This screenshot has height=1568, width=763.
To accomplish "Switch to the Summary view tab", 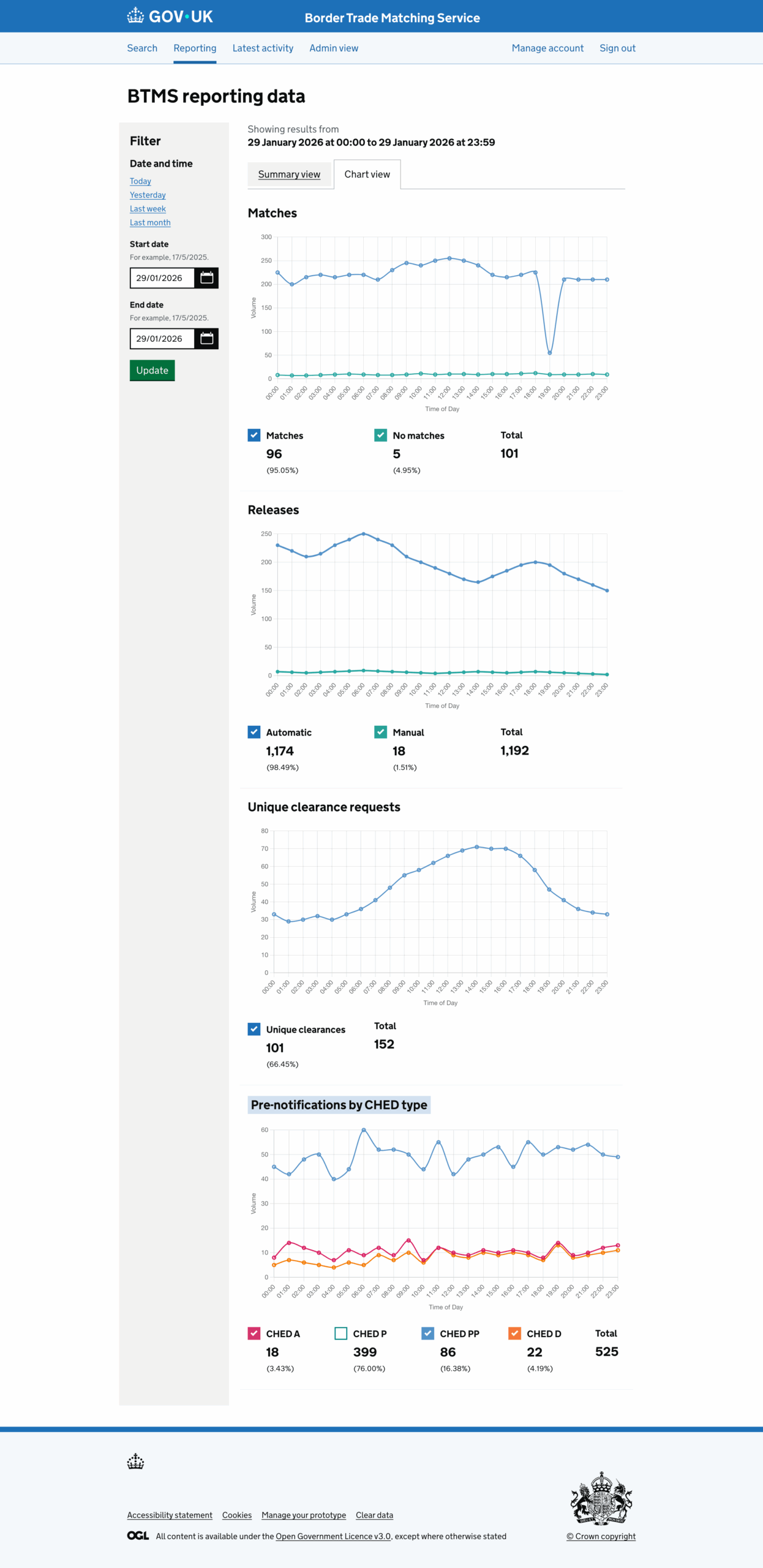I will coord(289,175).
